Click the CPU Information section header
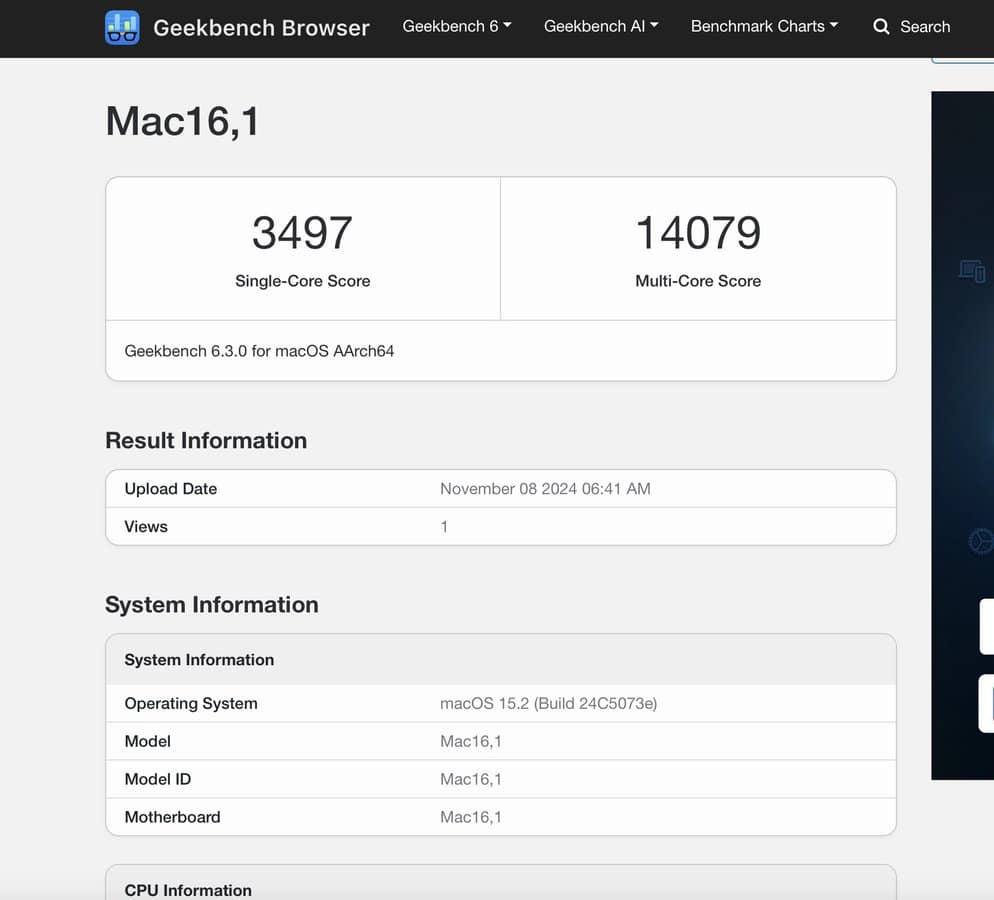Screen dimensions: 994x900 (x=188, y=889)
